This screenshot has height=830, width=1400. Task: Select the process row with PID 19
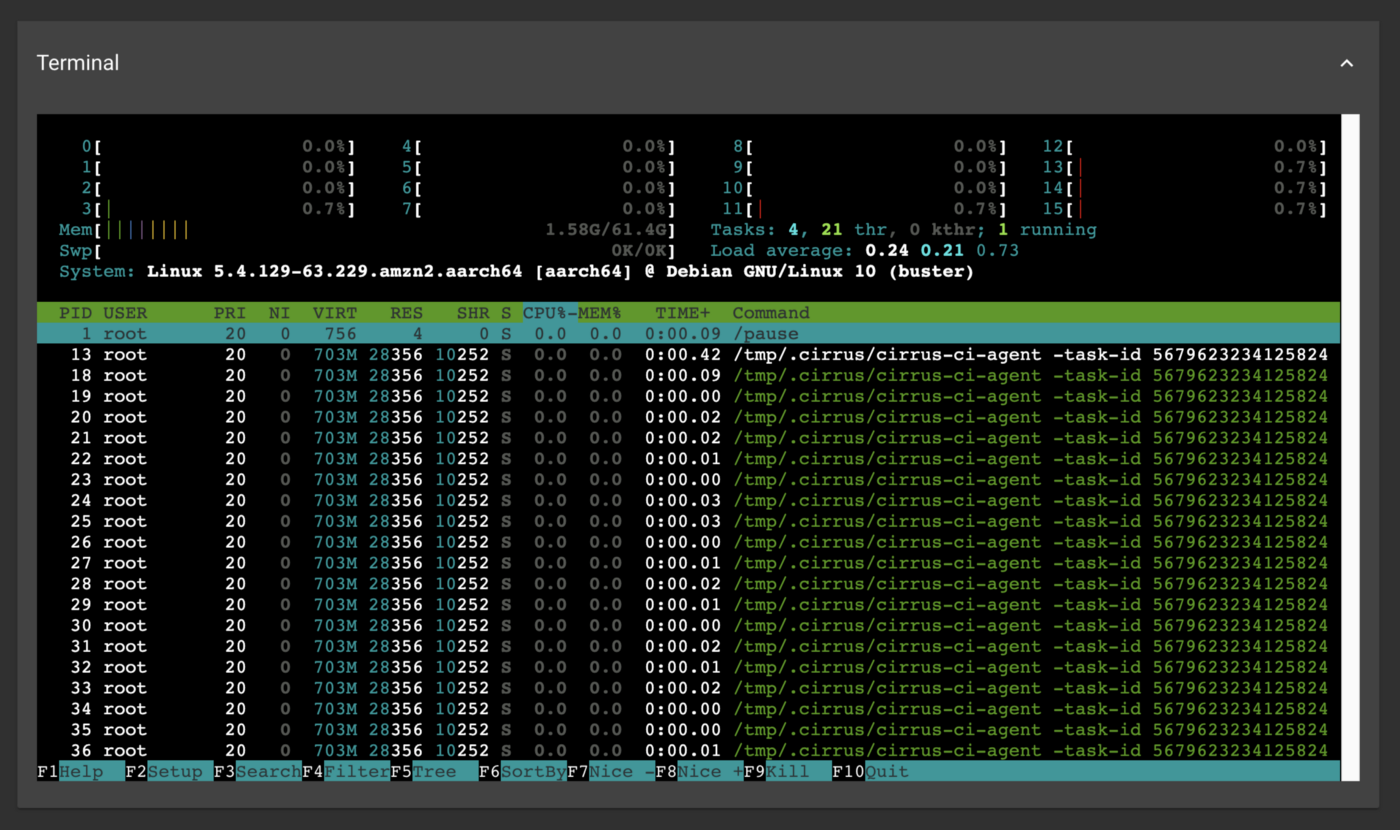point(688,396)
